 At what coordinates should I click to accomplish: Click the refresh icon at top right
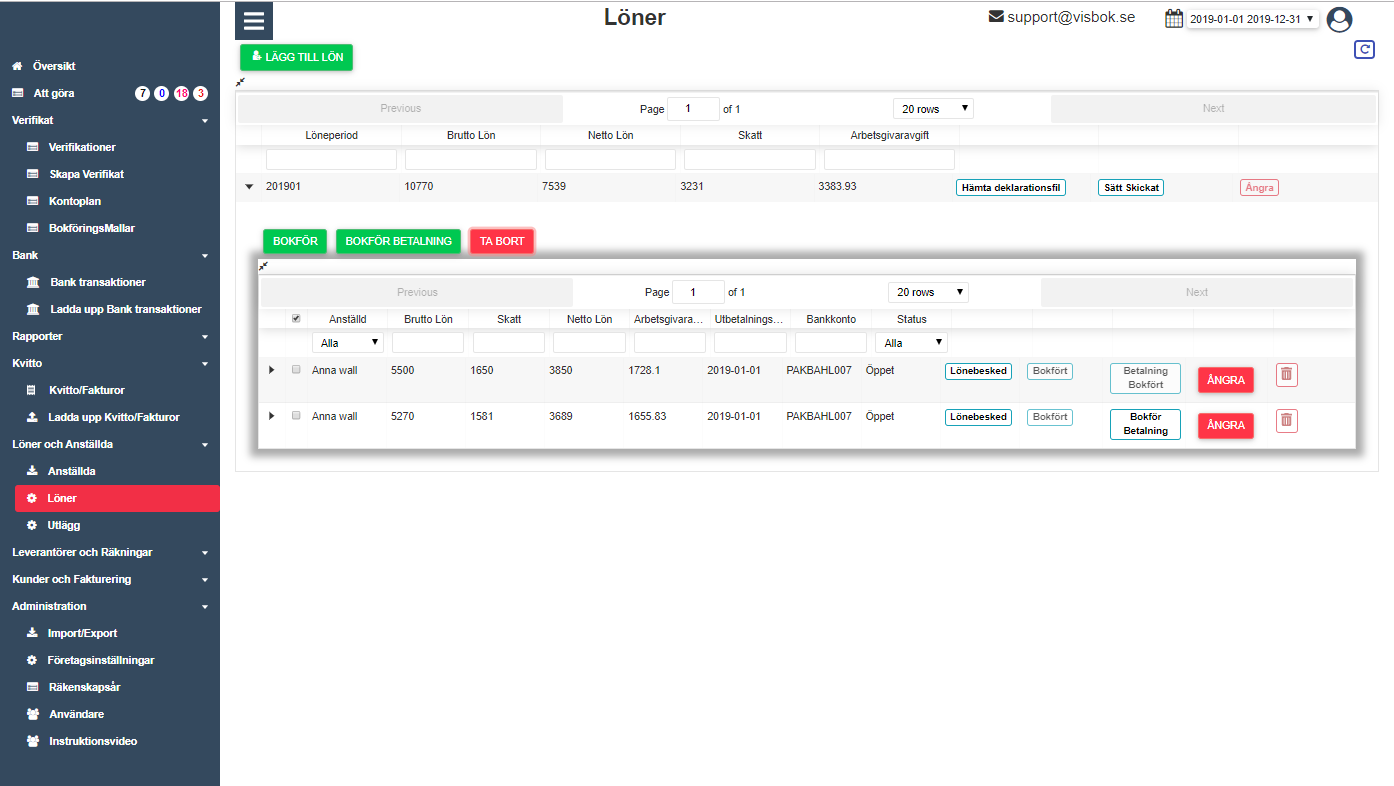click(x=1364, y=49)
